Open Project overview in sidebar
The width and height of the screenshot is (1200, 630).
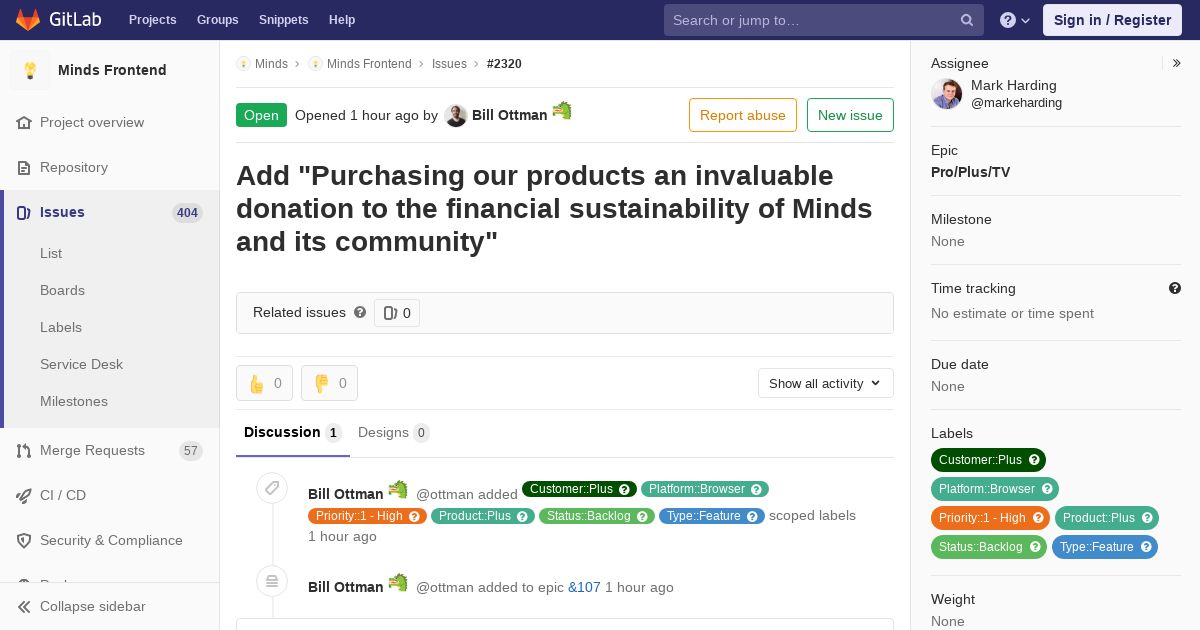pos(92,122)
